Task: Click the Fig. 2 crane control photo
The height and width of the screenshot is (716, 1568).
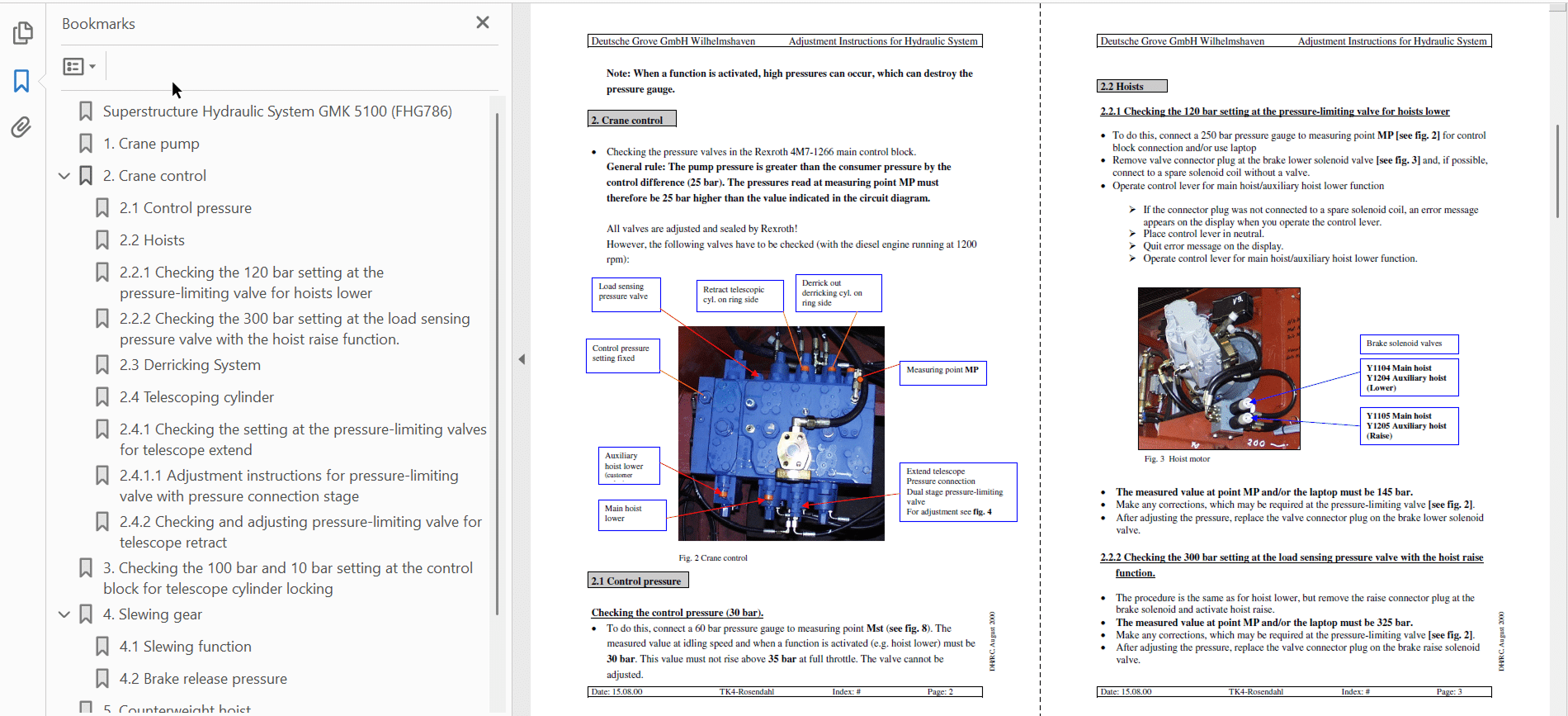Action: coord(781,434)
